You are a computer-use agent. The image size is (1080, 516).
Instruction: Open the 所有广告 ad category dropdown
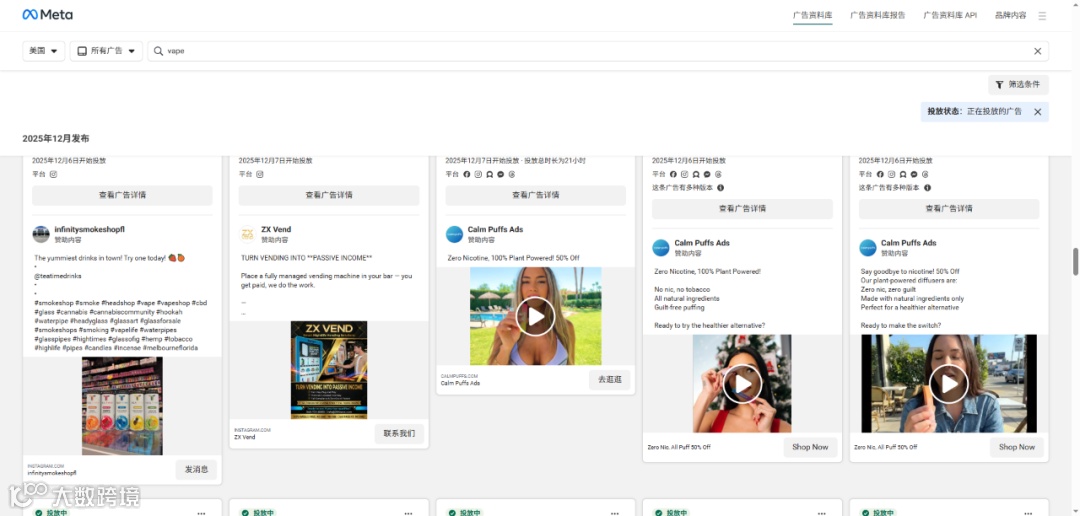click(106, 51)
